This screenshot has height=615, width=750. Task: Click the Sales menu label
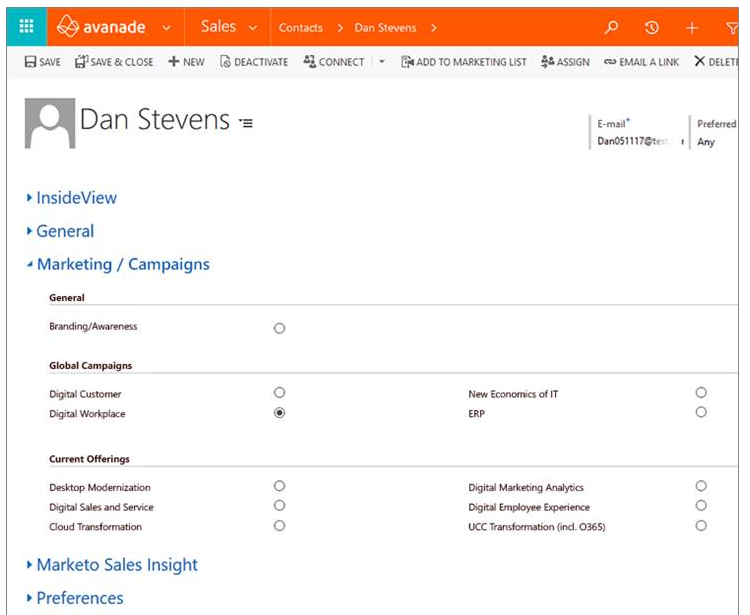(218, 26)
